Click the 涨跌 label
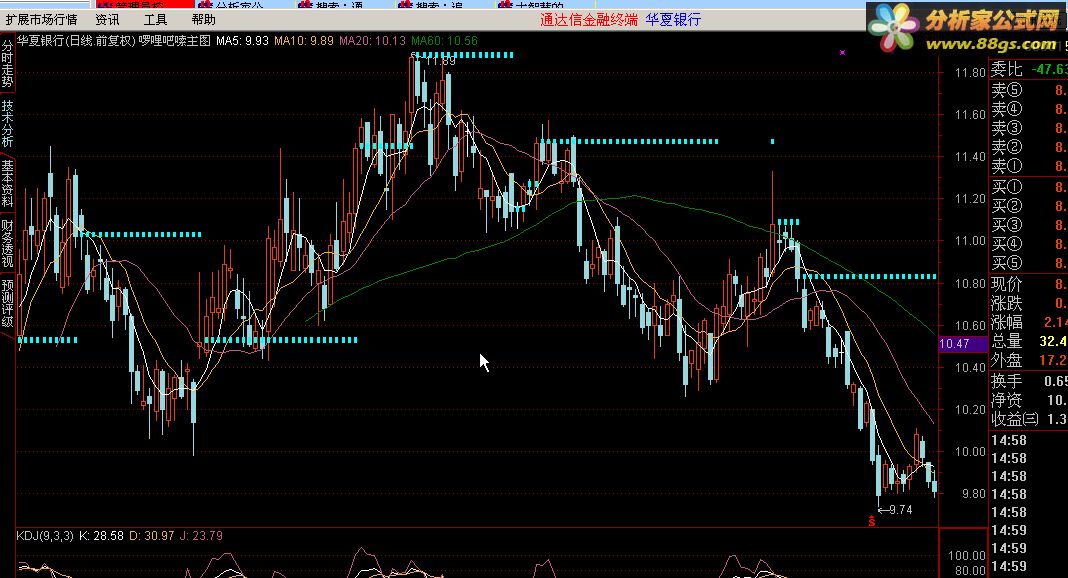This screenshot has height=578, width=1068. (1007, 304)
